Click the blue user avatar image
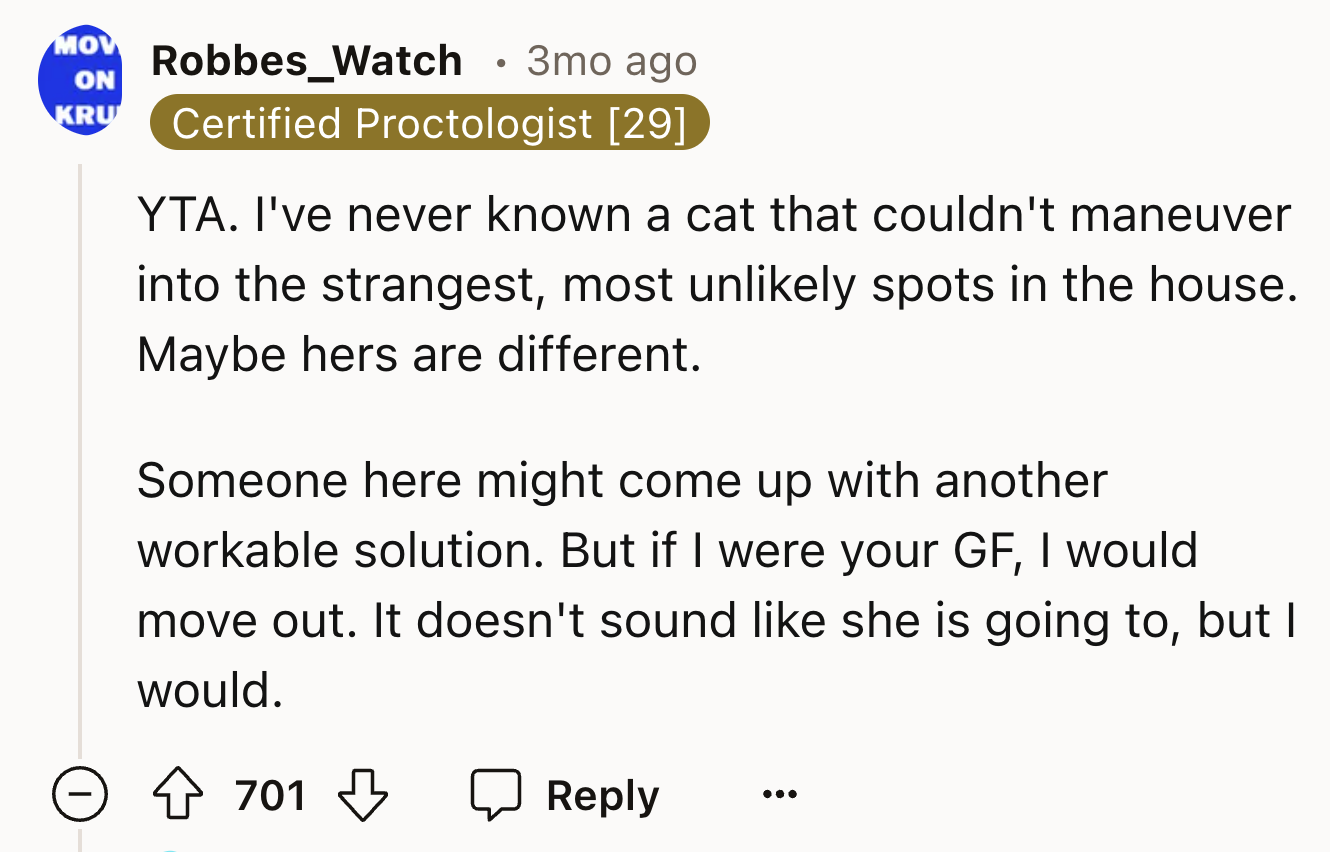This screenshot has width=1330, height=852. pos(79,81)
